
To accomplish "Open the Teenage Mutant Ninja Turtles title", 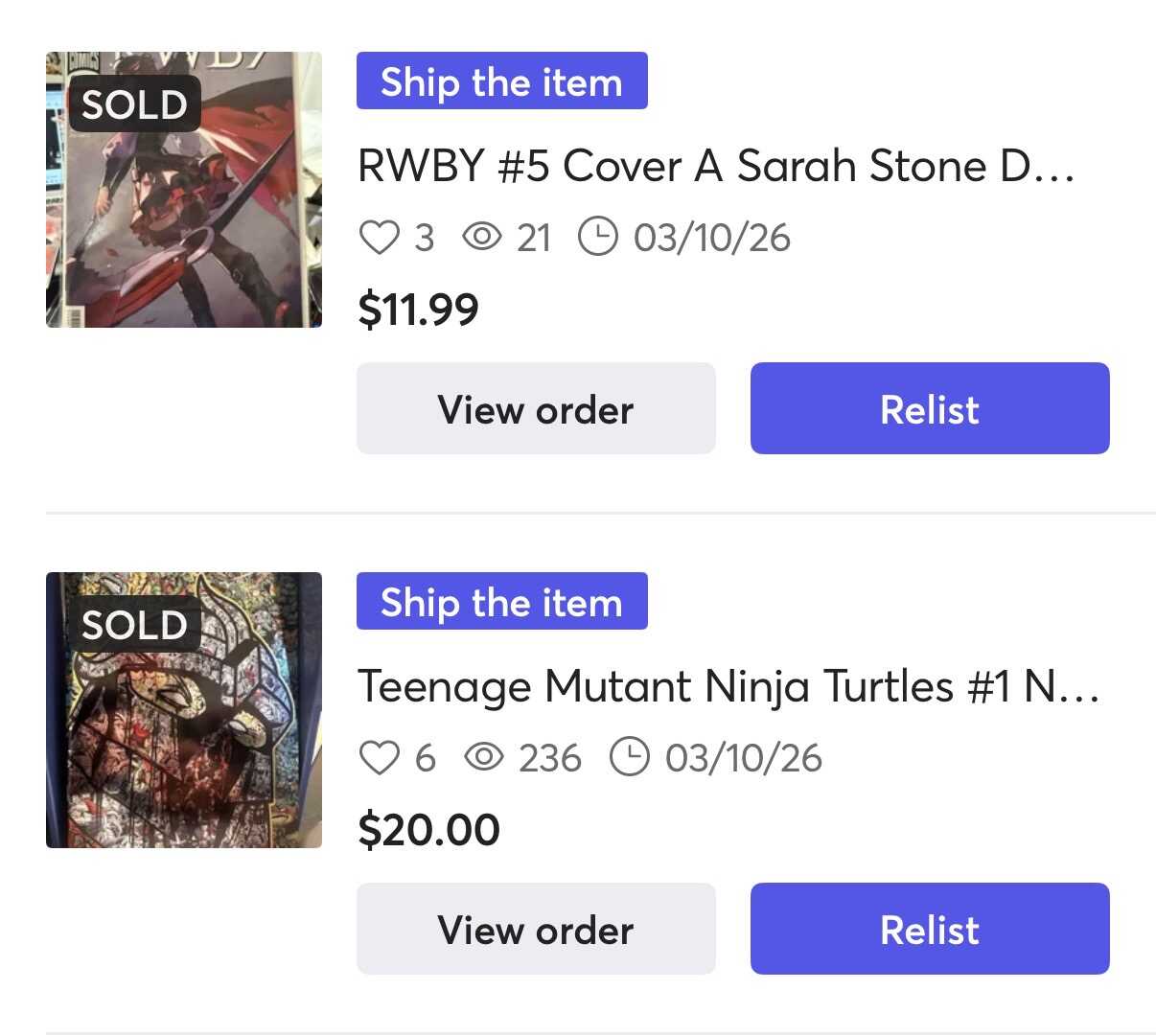I will [x=728, y=686].
